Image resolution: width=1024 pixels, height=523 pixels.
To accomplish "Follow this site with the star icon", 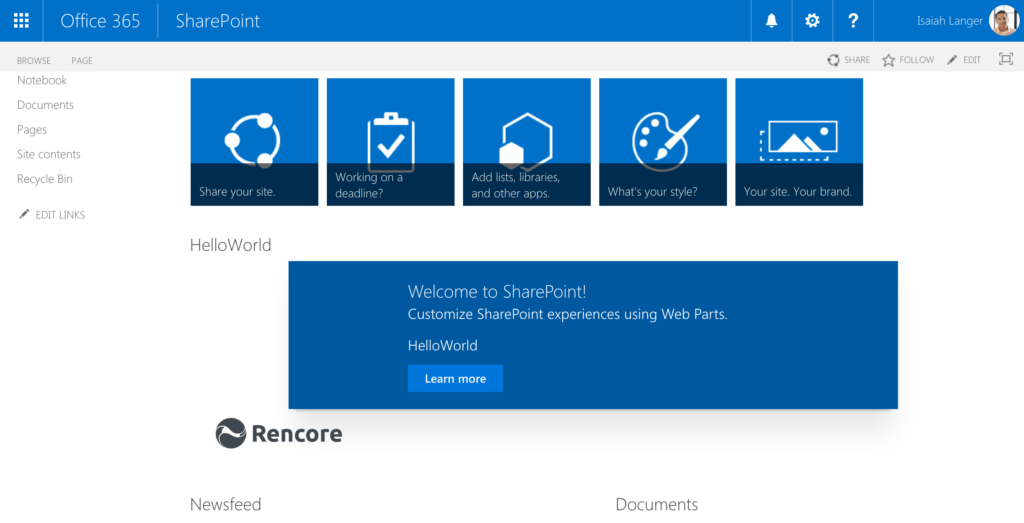I will 888,60.
